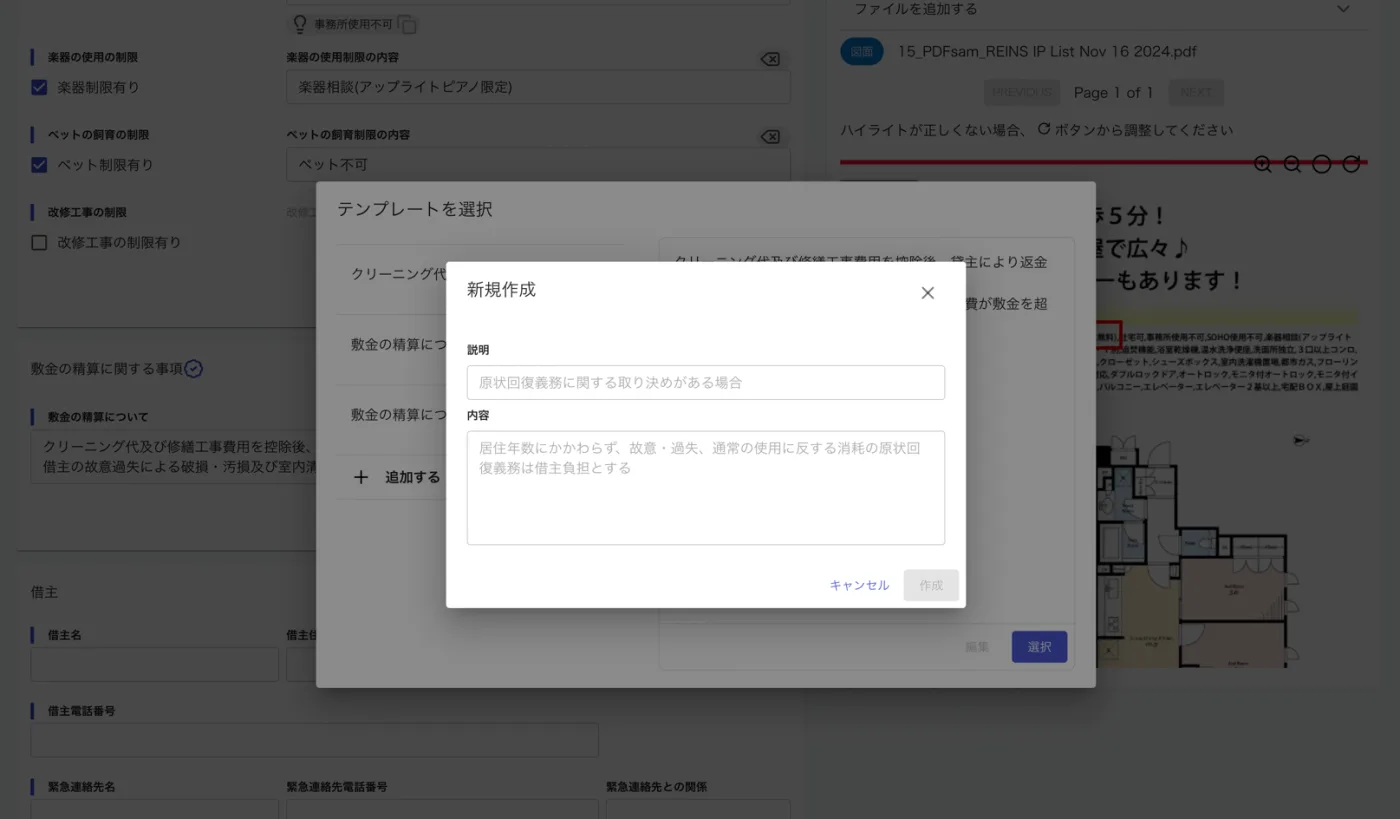Viewport: 1400px width, 819px height.
Task: Enable the 改修工事の制限有り checkbox
Action: (x=40, y=242)
